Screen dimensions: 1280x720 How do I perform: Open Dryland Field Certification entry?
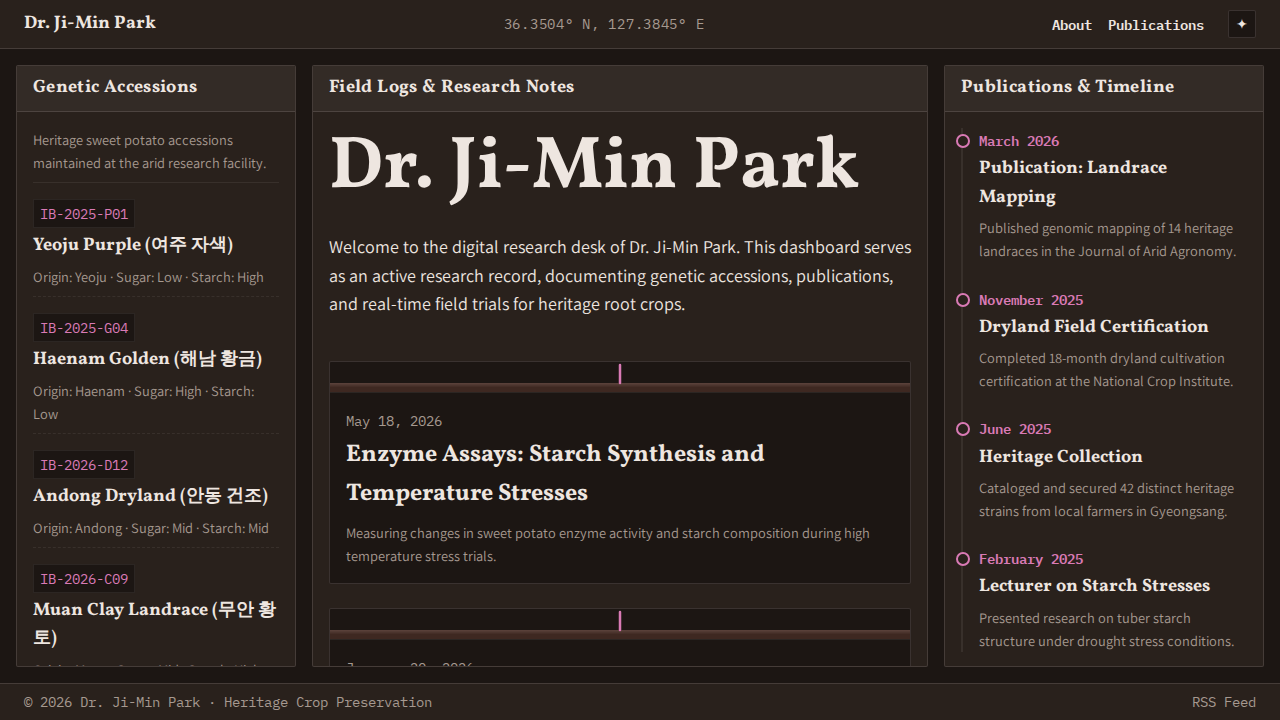click(1094, 326)
